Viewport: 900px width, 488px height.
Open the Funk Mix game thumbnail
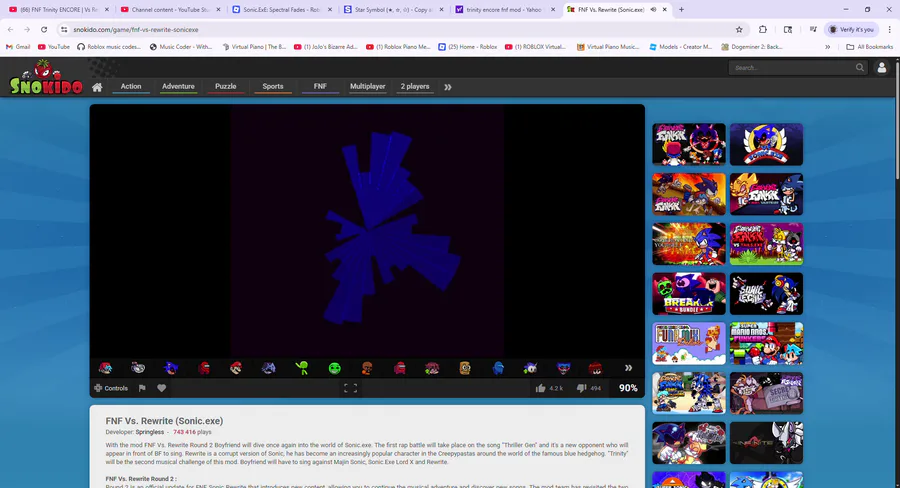[689, 343]
